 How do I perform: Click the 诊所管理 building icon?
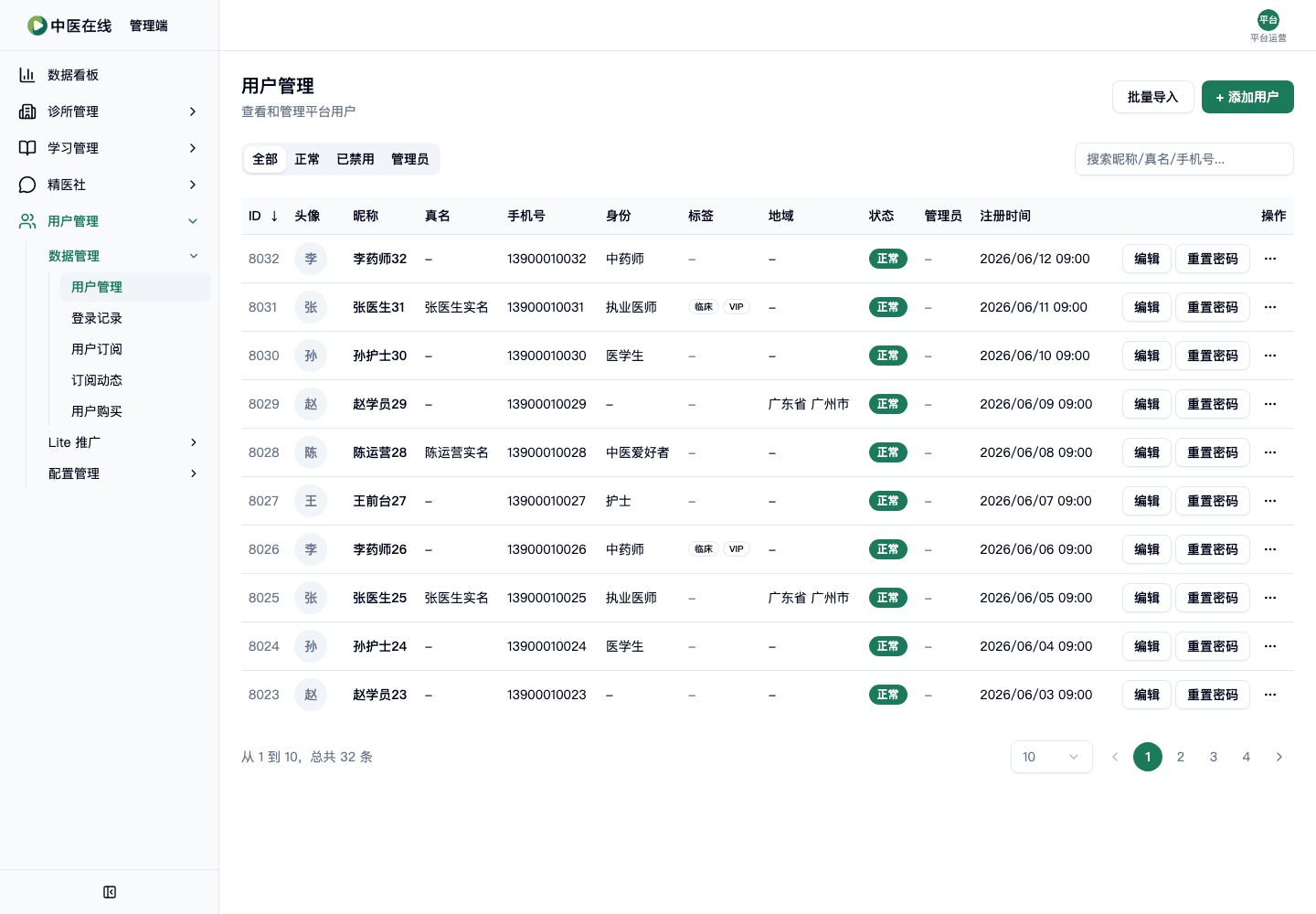tap(27, 112)
